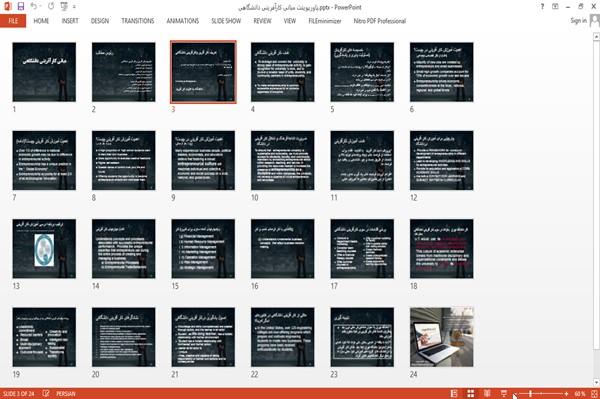Click the user account avatar icon
The width and height of the screenshot is (600, 399).
pos(594,20)
